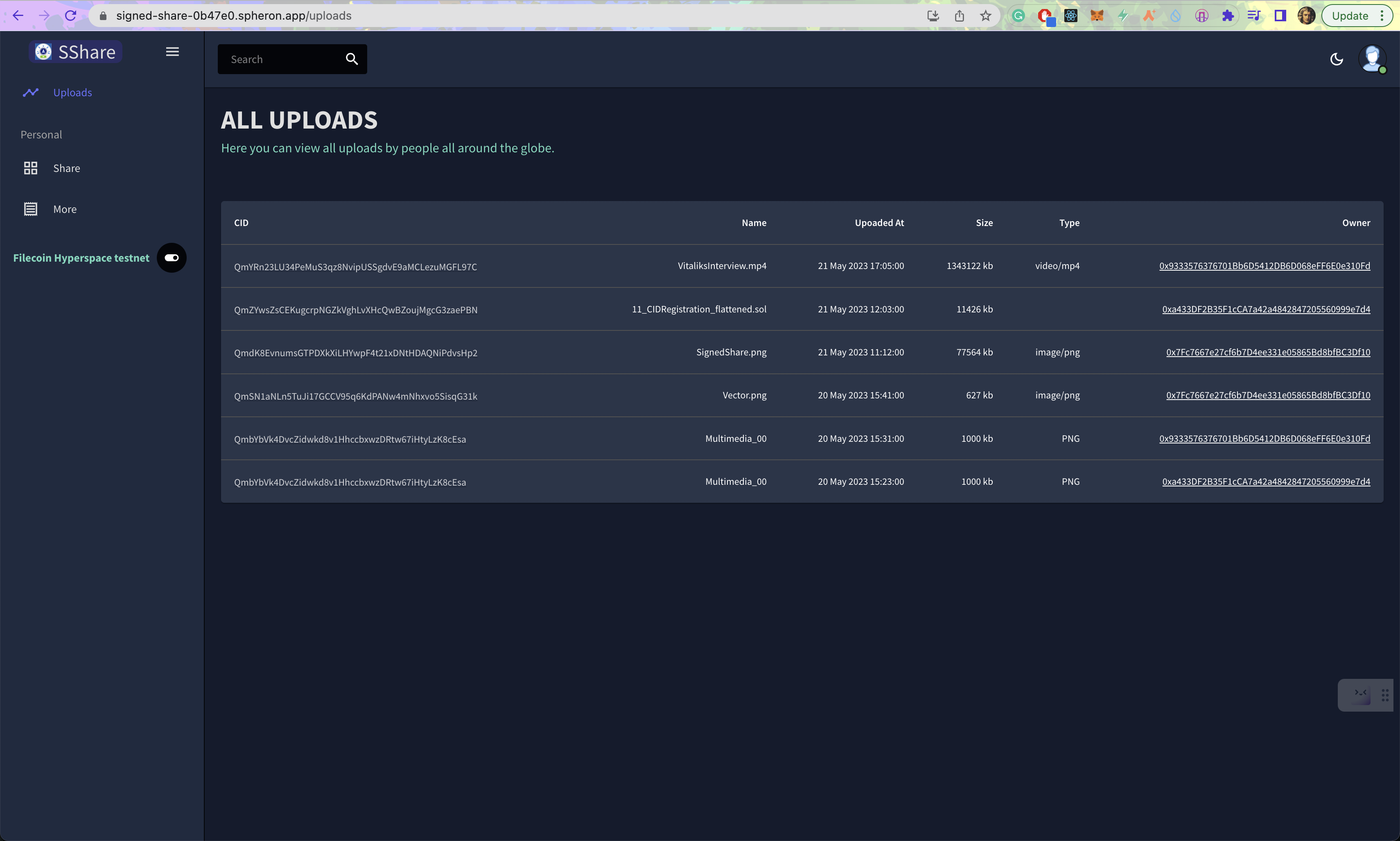The height and width of the screenshot is (841, 1400).
Task: Toggle dark mode moon icon
Action: 1337,59
